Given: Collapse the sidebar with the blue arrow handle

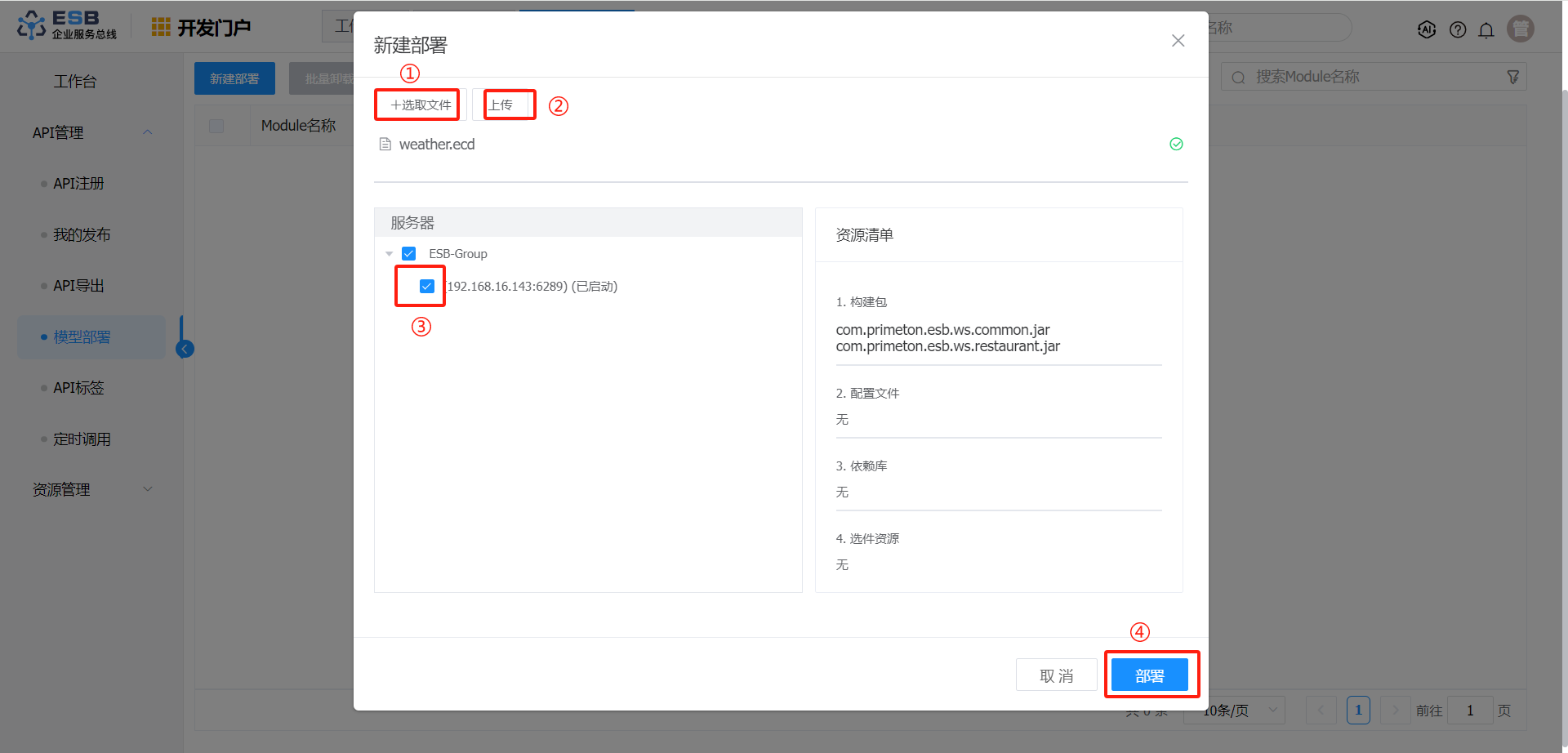Looking at the screenshot, I should [185, 350].
